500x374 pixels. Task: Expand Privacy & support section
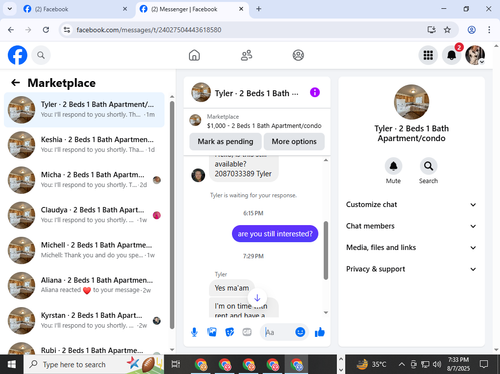click(411, 269)
